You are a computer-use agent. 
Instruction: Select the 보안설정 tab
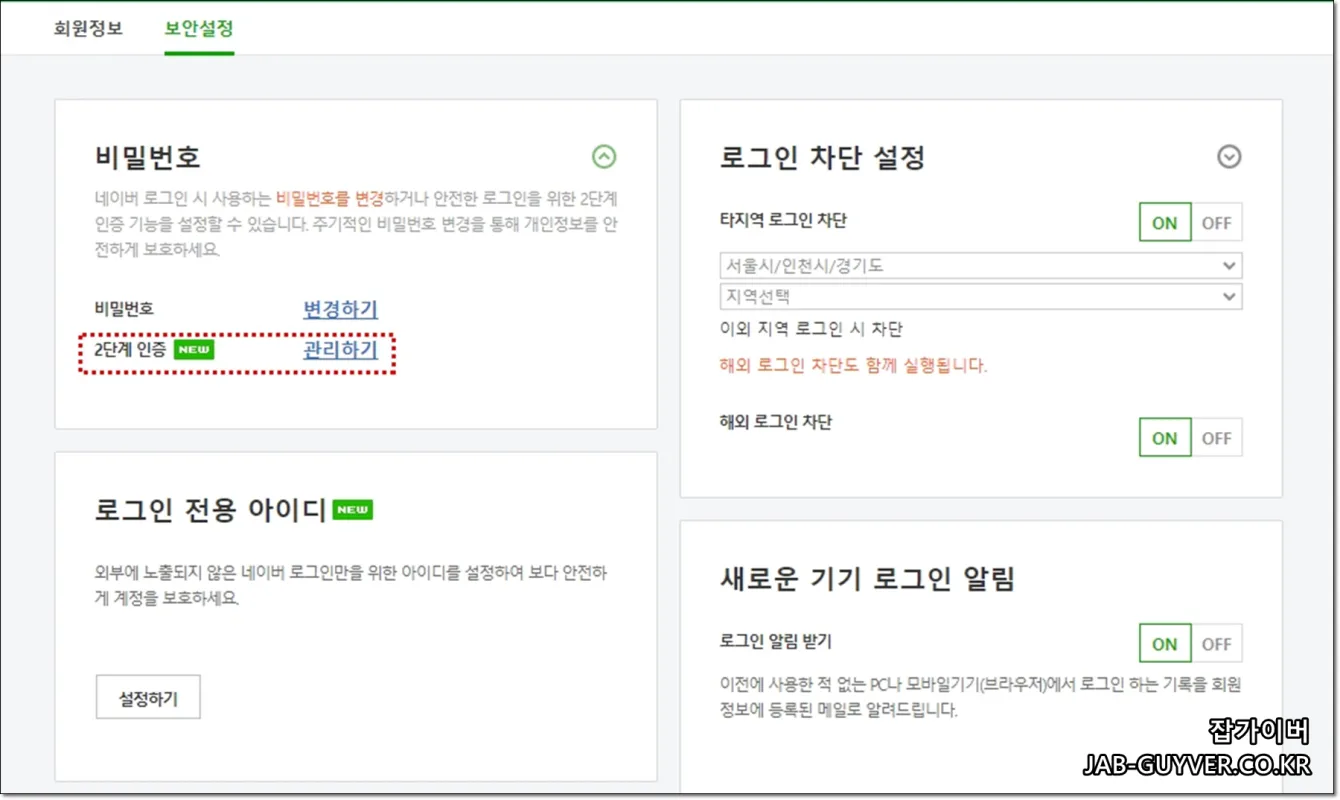(x=199, y=29)
